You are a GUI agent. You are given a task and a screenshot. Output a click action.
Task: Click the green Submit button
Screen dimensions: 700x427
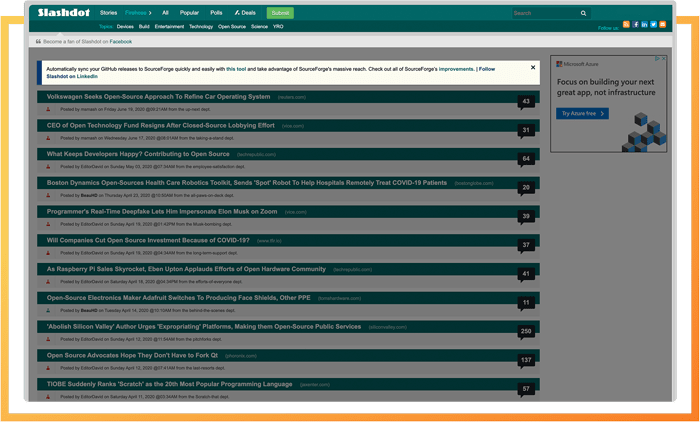pos(280,13)
